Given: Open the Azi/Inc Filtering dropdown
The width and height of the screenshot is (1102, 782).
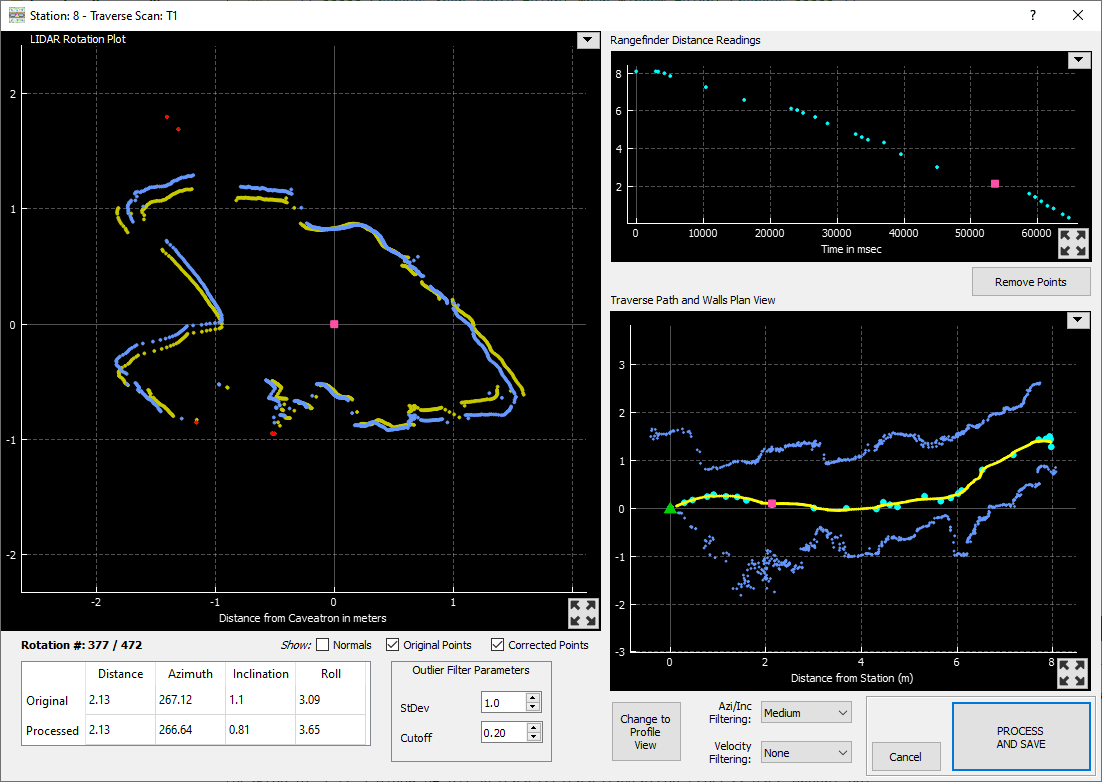Looking at the screenshot, I should pyautogui.click(x=805, y=713).
